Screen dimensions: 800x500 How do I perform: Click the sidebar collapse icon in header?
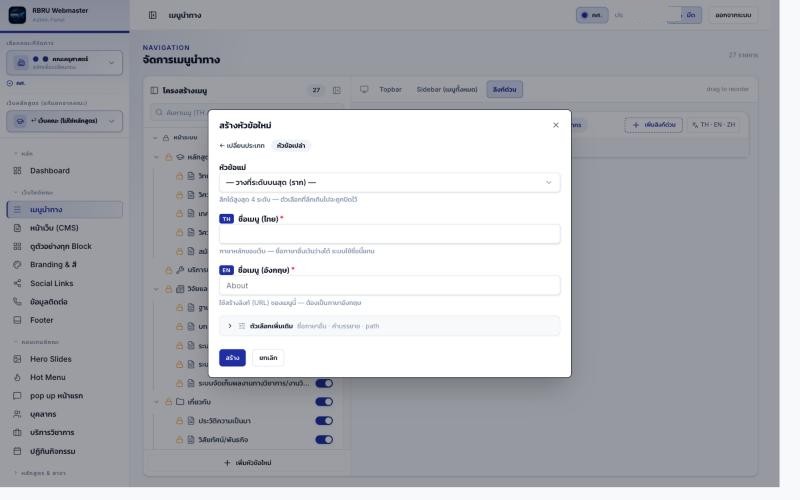[x=153, y=15]
